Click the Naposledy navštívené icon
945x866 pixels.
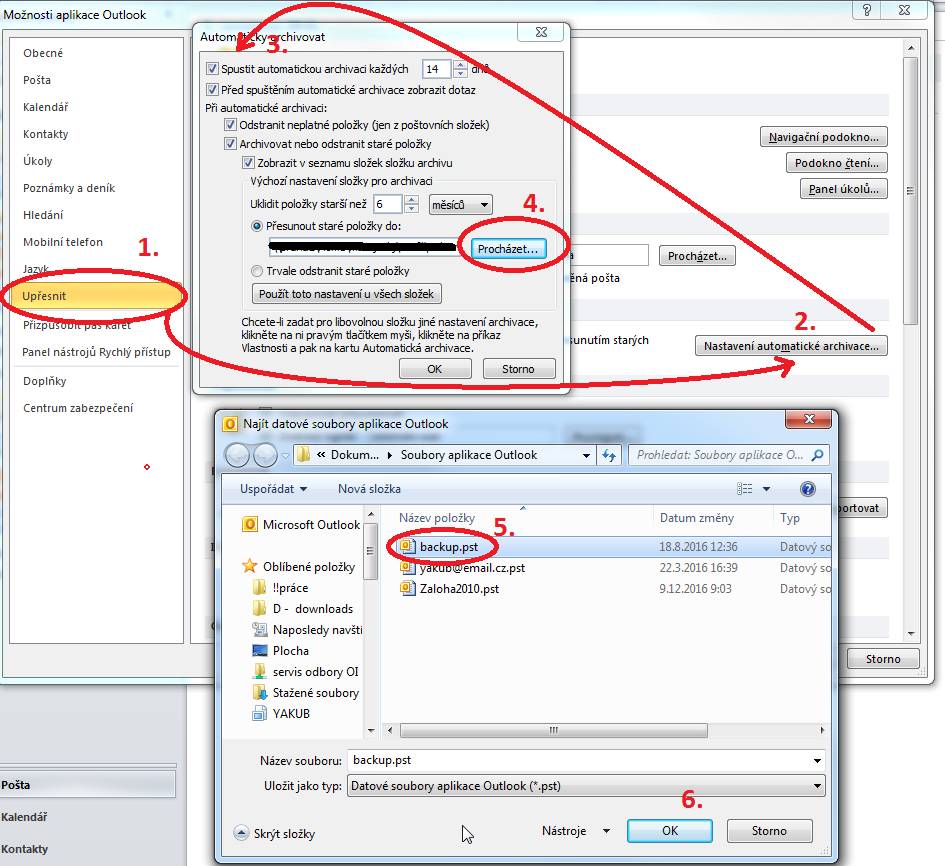pos(260,630)
